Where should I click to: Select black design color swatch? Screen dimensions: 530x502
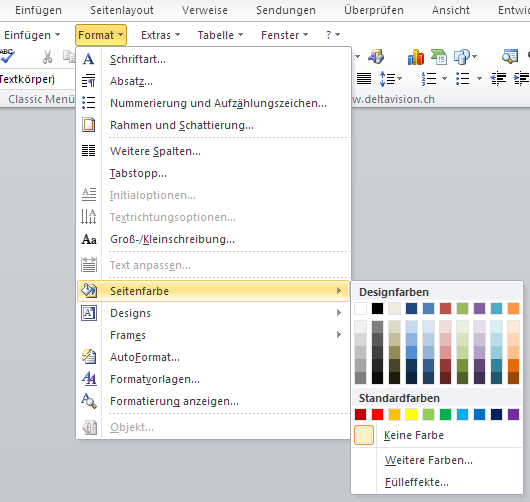(378, 308)
